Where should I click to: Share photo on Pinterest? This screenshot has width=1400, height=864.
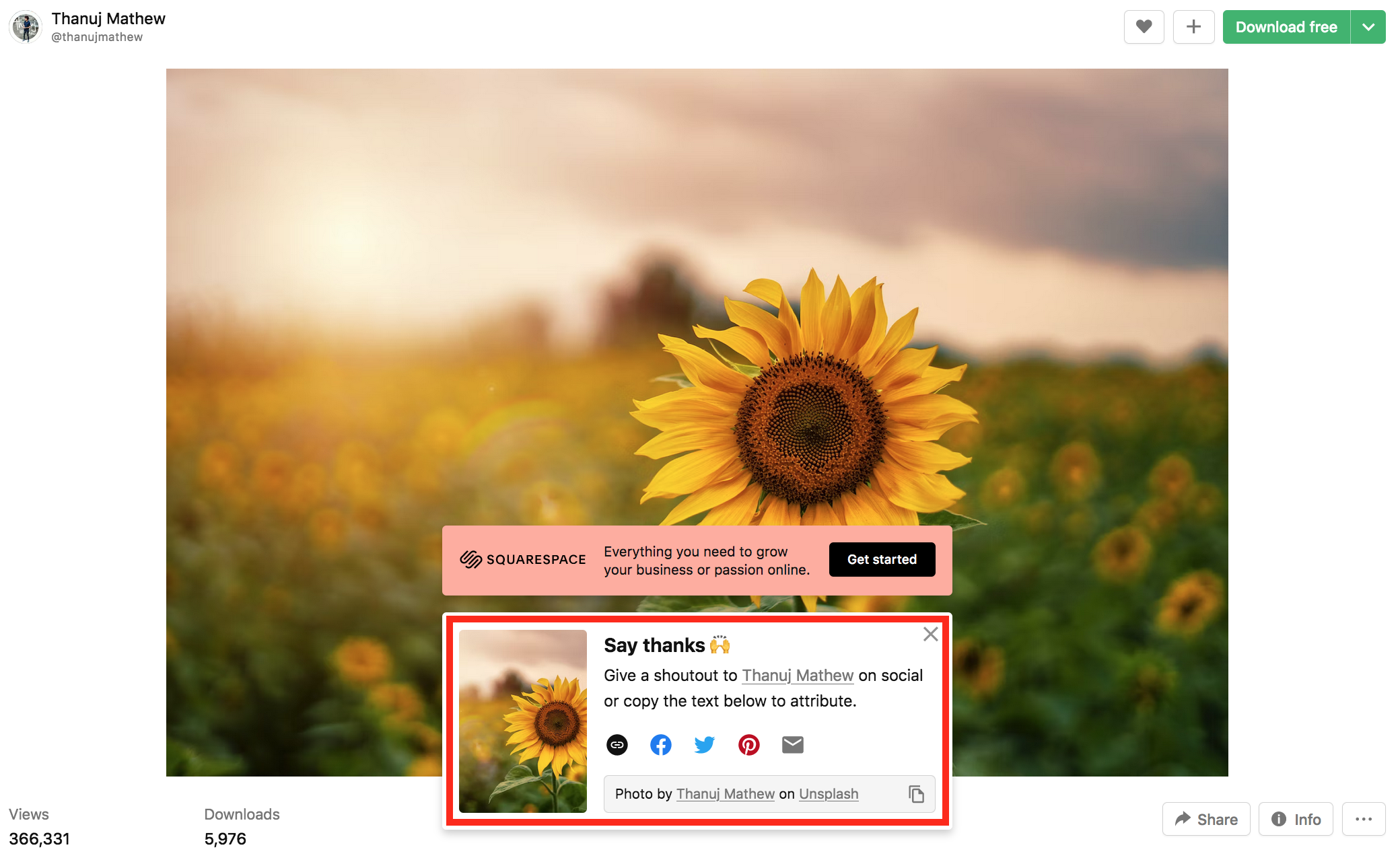[x=749, y=745]
